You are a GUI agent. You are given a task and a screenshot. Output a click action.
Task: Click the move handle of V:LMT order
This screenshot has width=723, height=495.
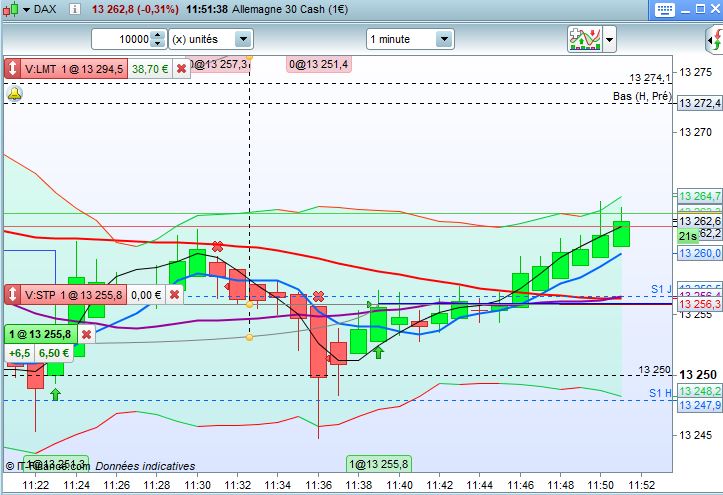pos(13,69)
